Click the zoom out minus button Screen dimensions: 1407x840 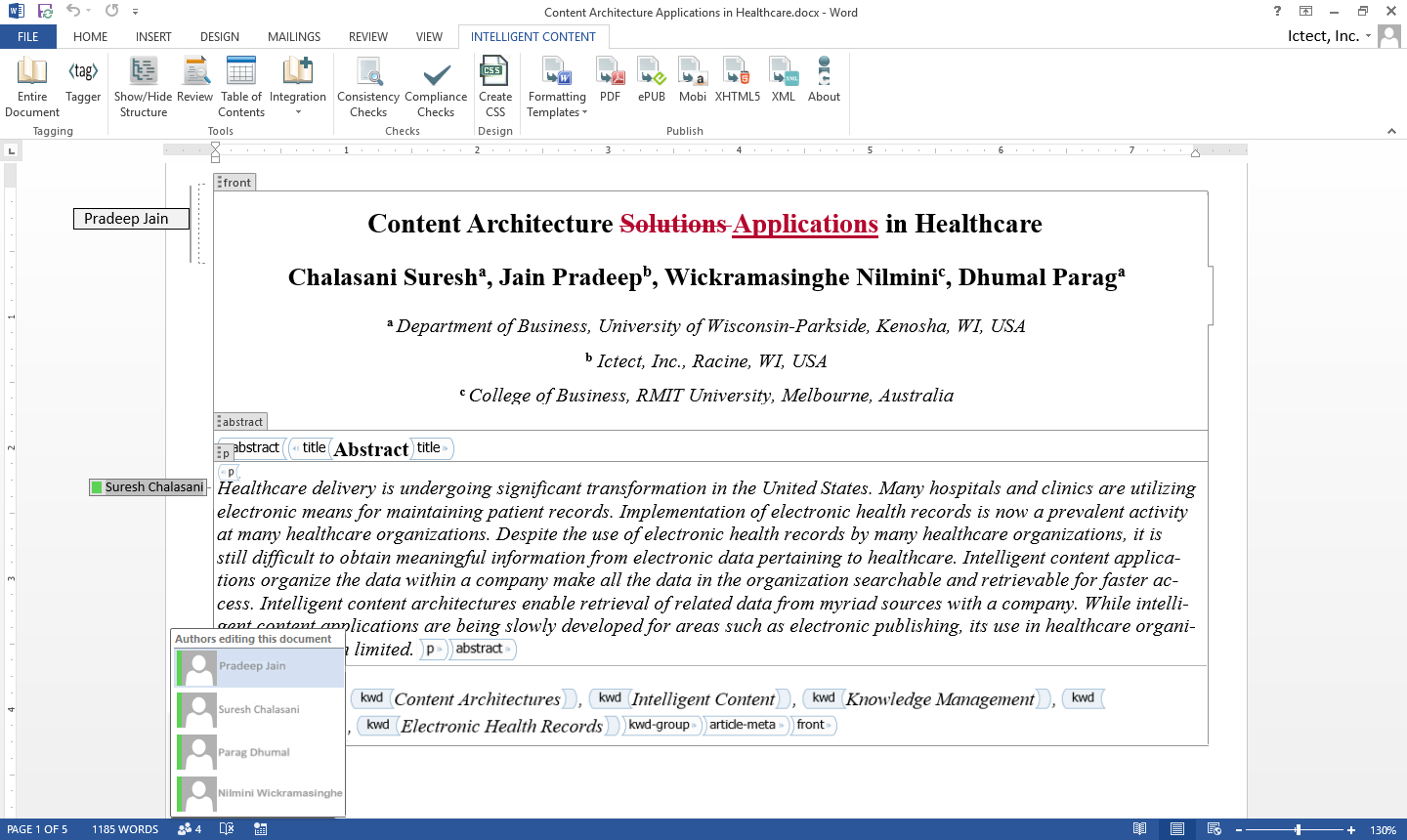coord(1239,830)
